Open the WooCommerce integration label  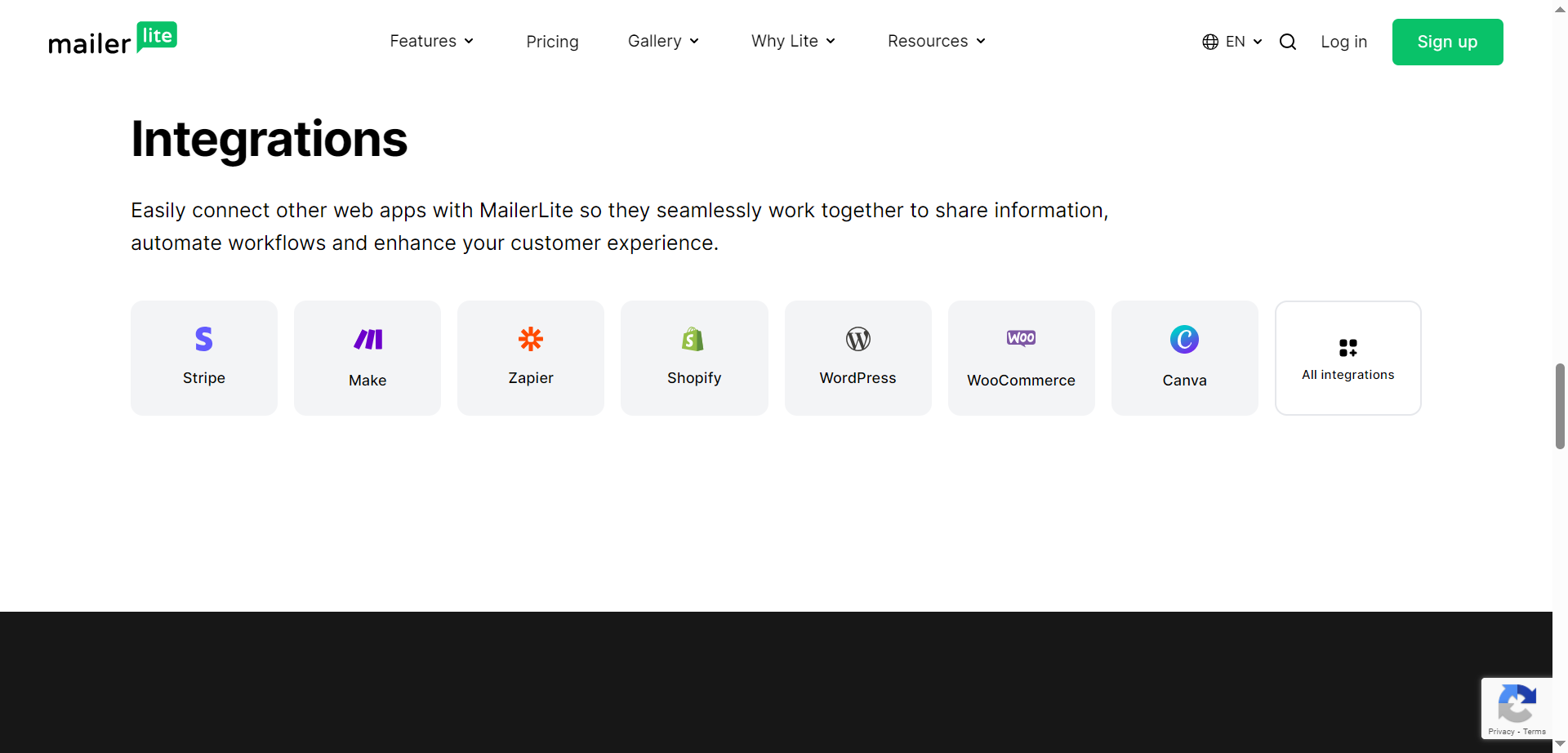pyautogui.click(x=1022, y=381)
